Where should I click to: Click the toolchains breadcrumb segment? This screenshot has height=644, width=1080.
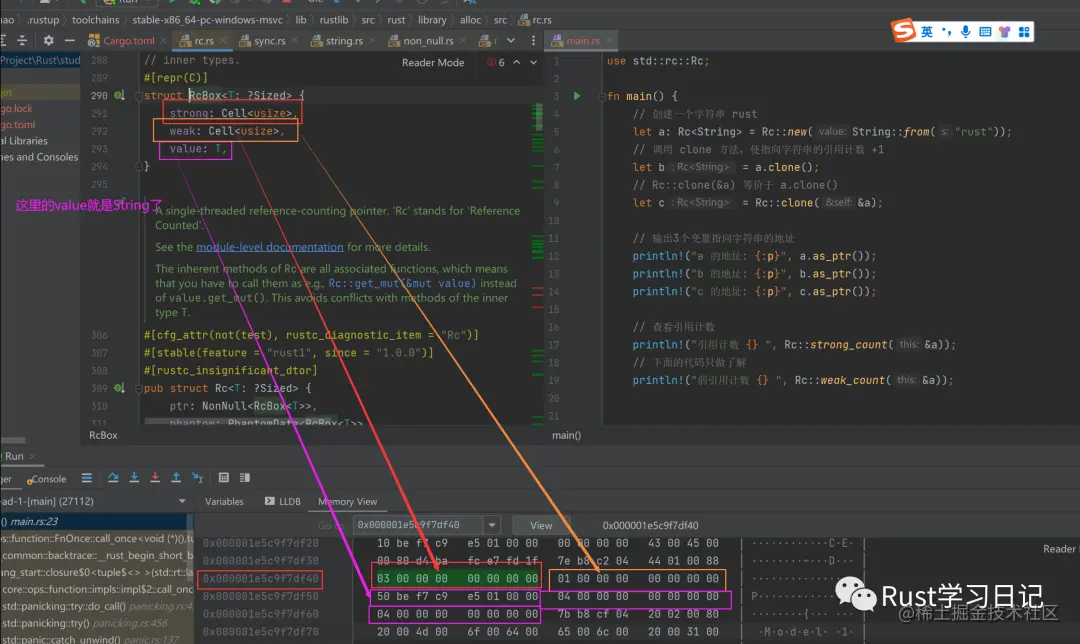coord(95,19)
